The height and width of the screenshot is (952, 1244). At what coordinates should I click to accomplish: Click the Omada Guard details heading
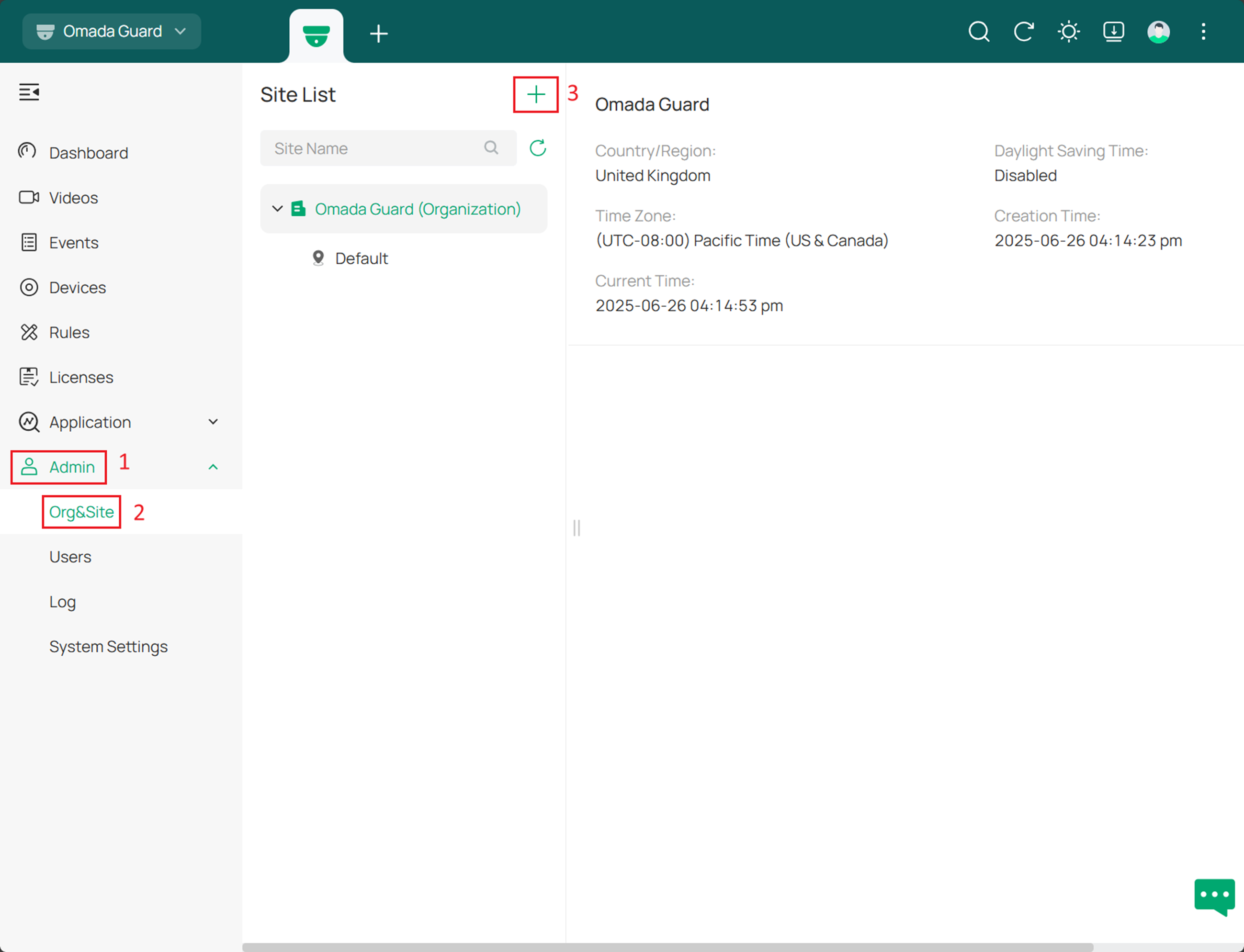coord(652,104)
